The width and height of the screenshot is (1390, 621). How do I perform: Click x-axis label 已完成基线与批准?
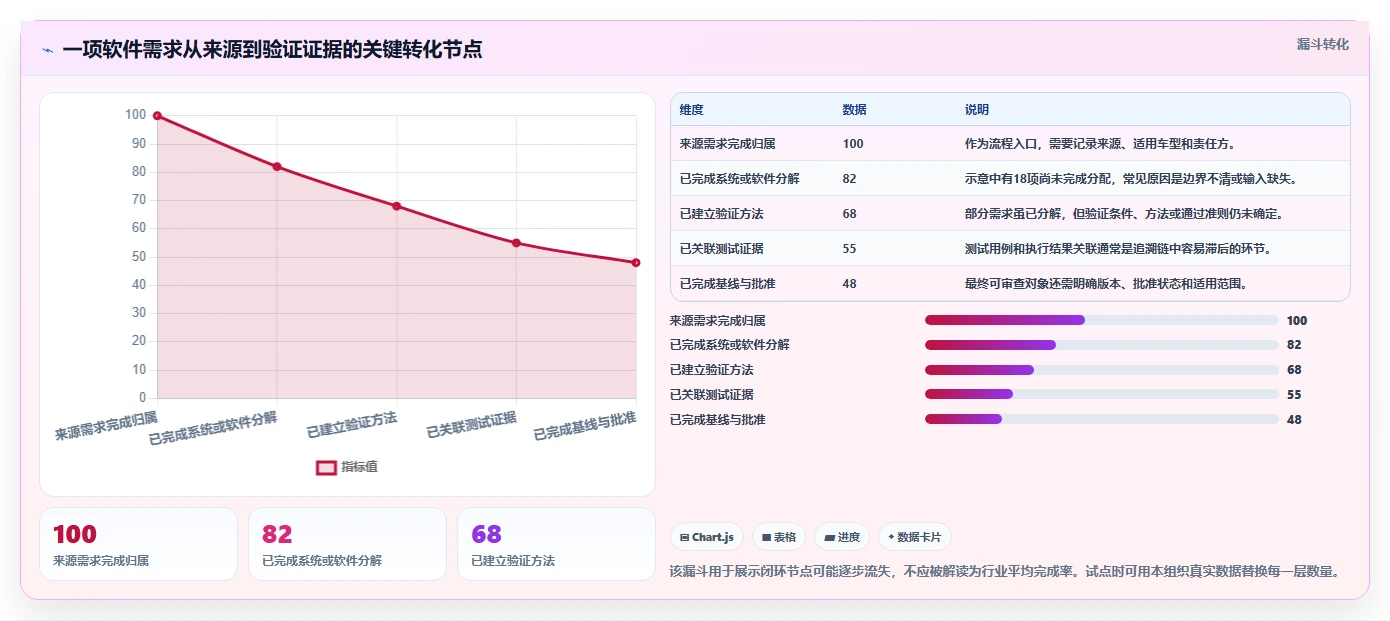585,426
